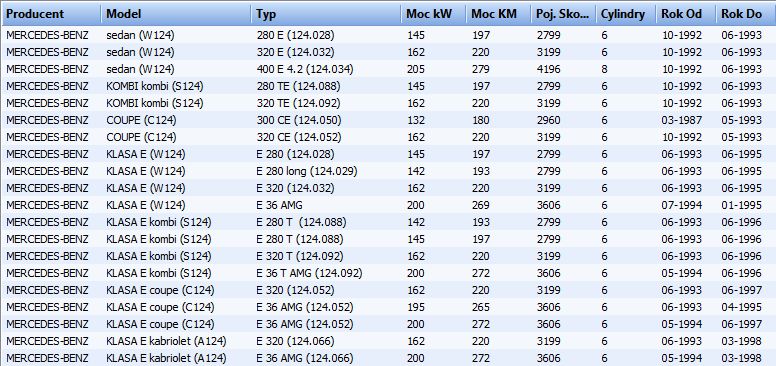776x366 pixels.
Task: Select the 320 CE (124.052) row
Action: [x=388, y=137]
